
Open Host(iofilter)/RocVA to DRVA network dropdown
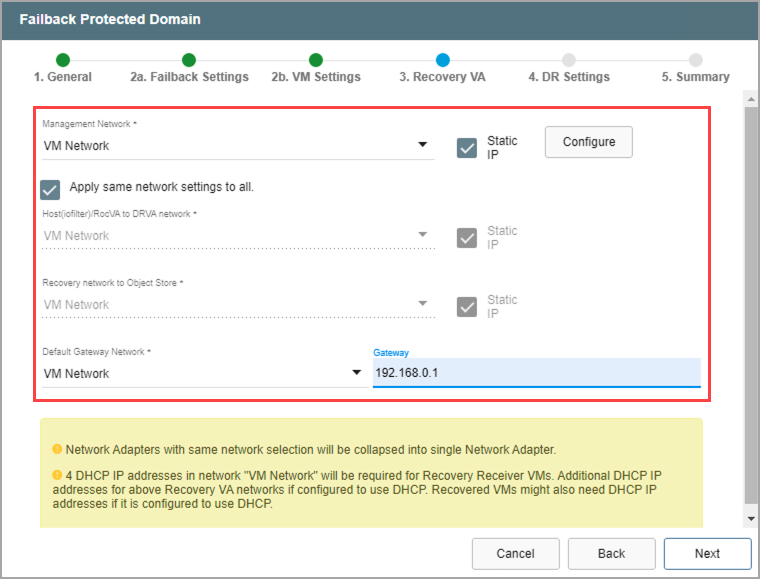tap(237, 236)
